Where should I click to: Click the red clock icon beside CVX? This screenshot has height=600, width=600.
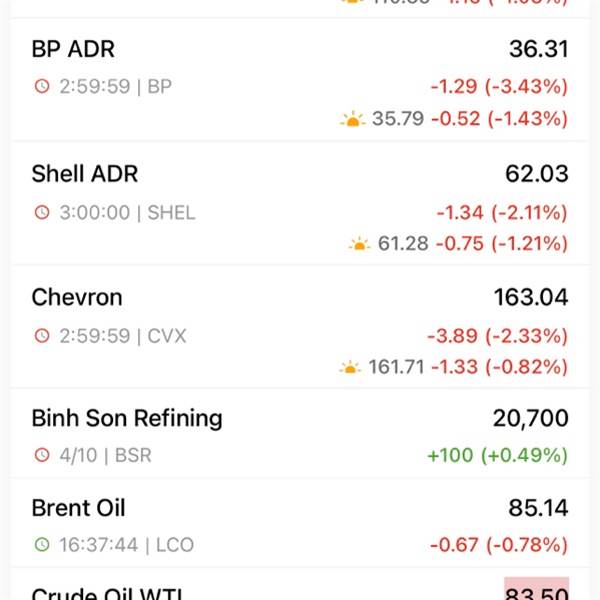coord(42,336)
